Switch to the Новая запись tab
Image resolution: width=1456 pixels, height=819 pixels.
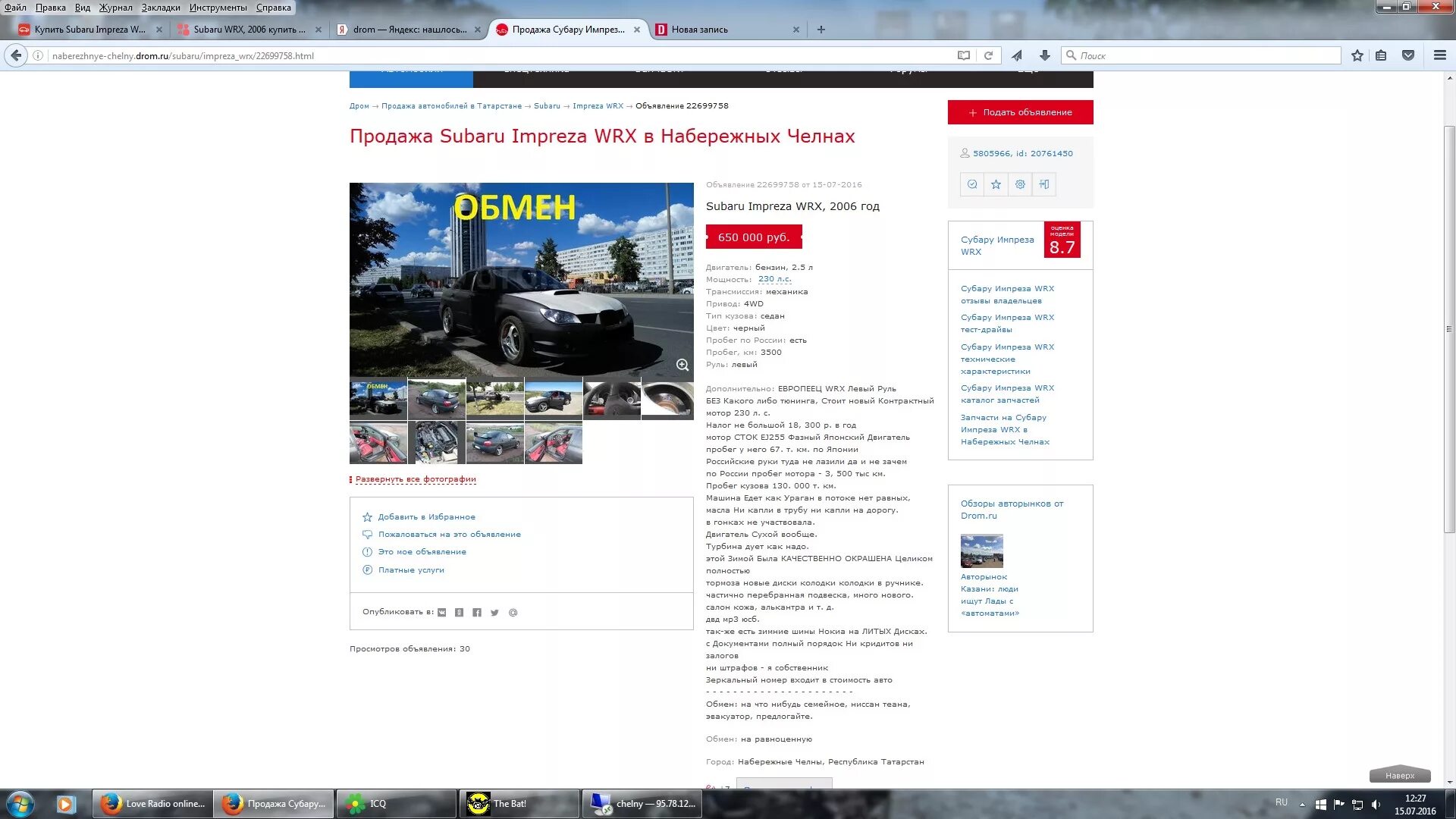(x=699, y=30)
